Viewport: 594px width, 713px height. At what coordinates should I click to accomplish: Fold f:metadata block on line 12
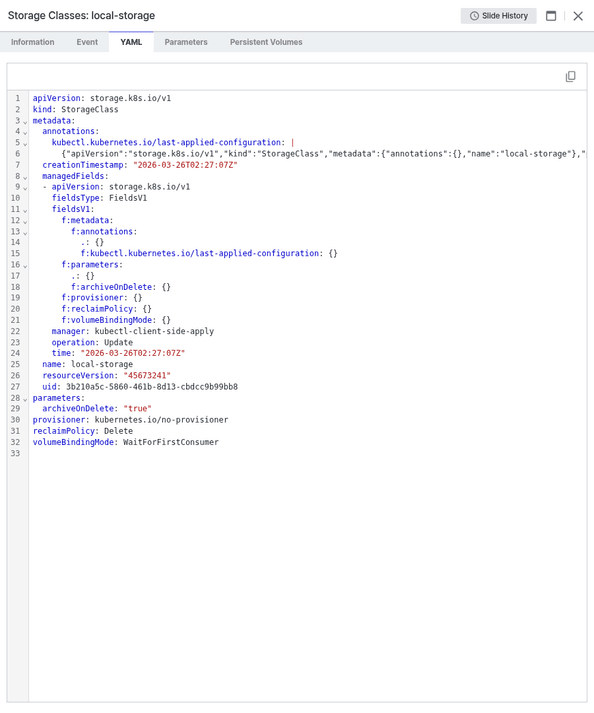25,221
